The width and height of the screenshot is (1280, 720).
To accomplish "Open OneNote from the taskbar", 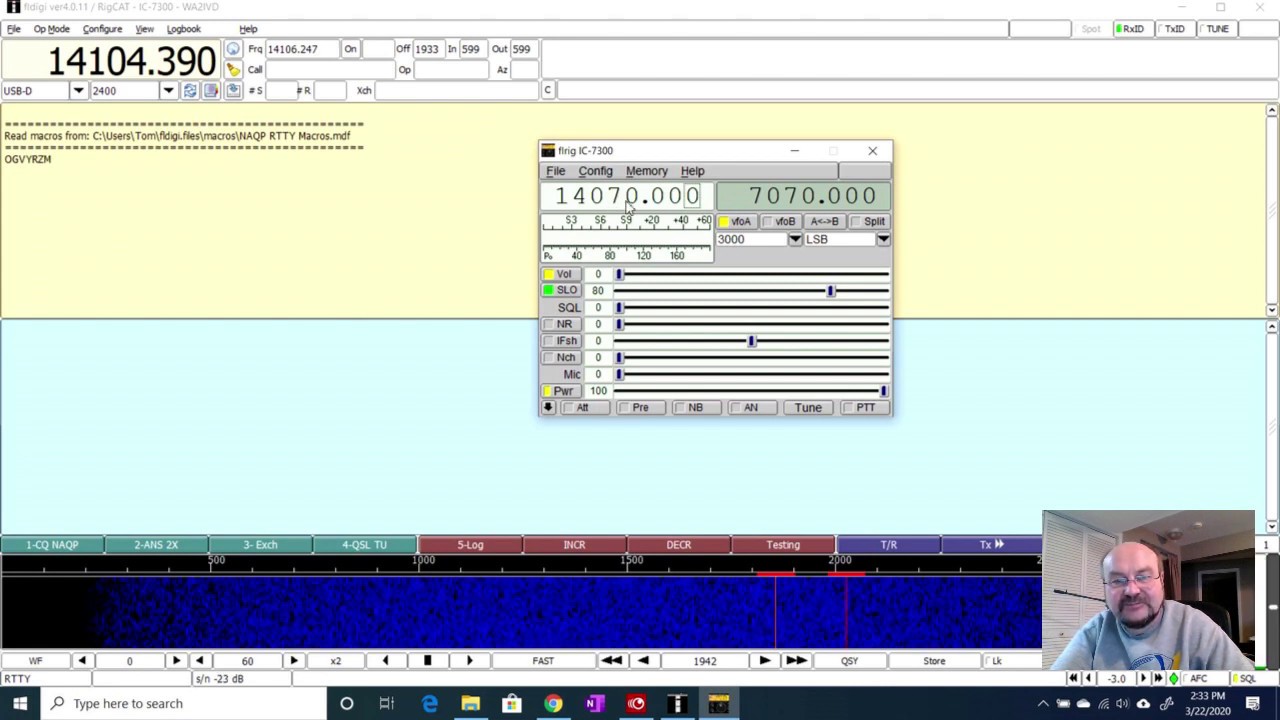I will (x=594, y=704).
